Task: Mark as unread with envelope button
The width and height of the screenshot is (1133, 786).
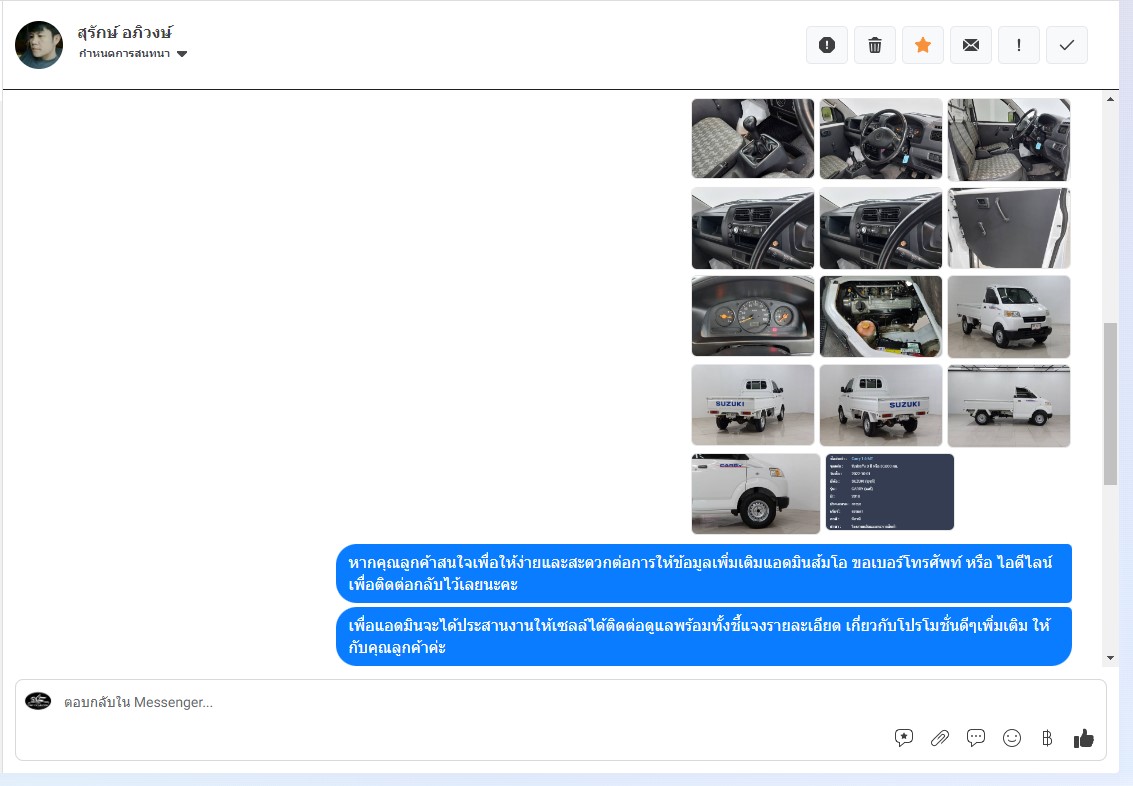Action: [971, 45]
